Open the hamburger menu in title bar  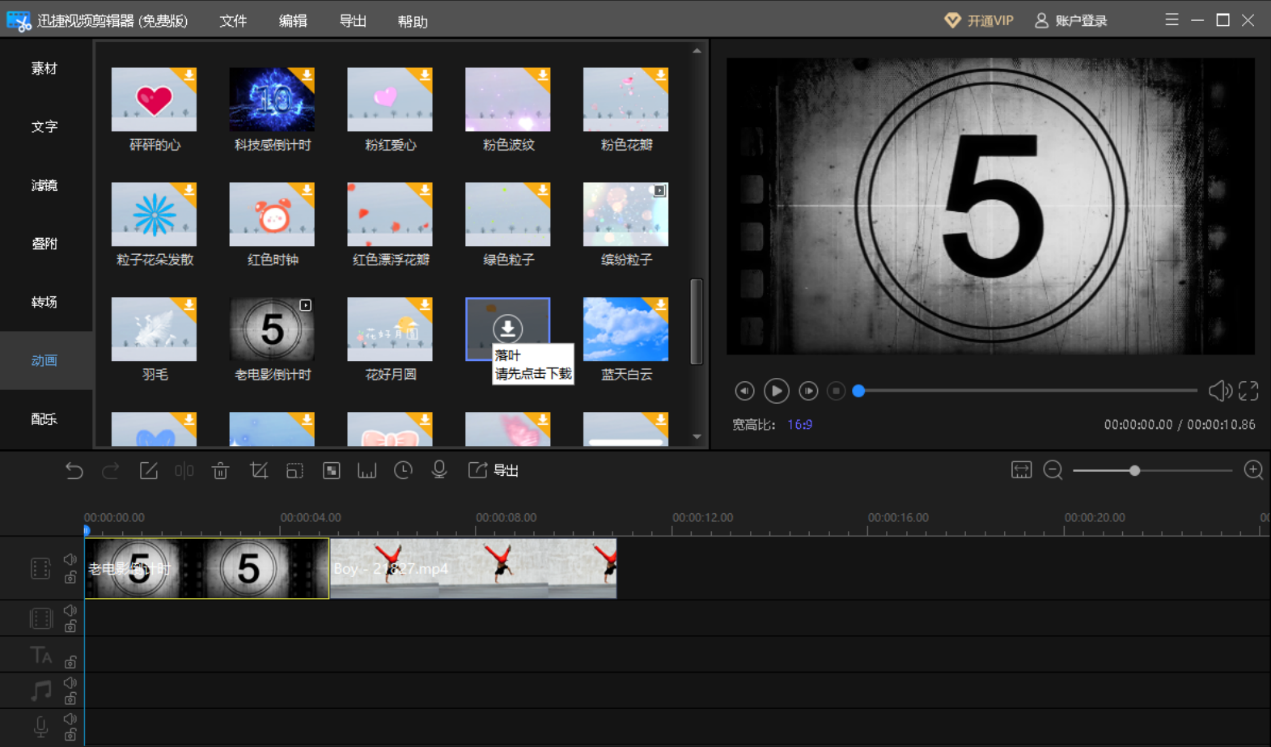pos(1172,20)
